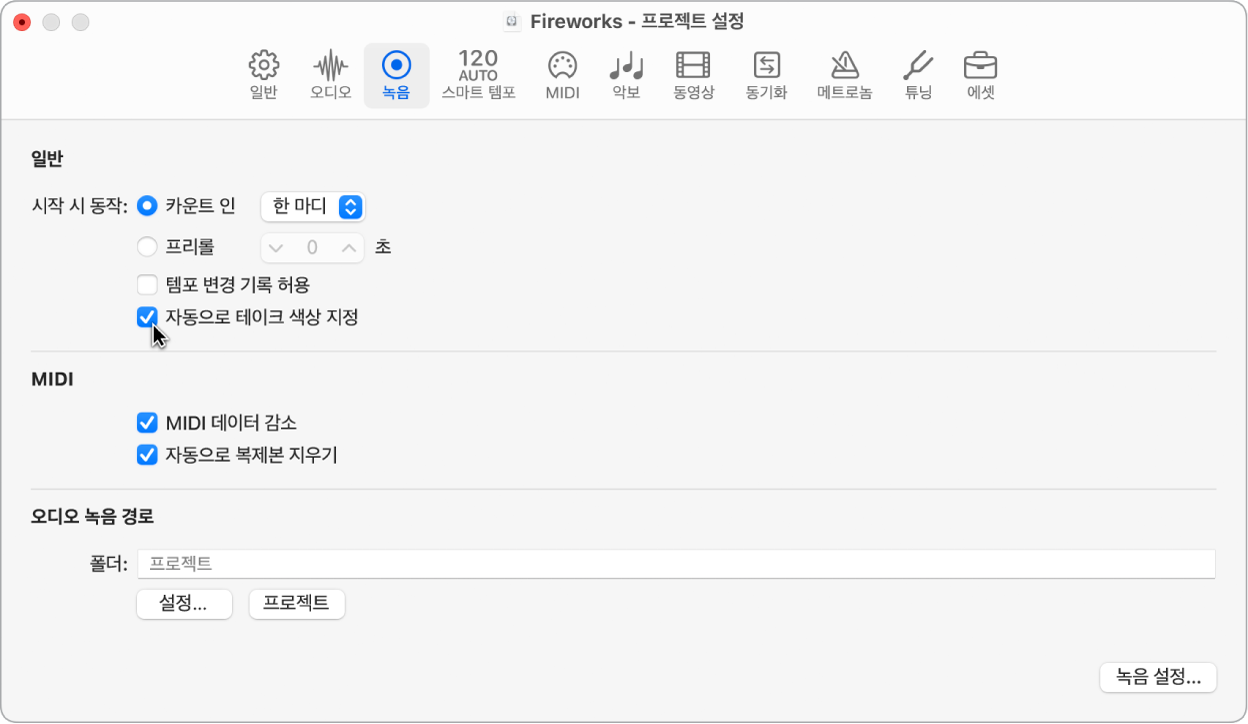Open the 일반 (General) gear icon pane
This screenshot has width=1248, height=724.
pyautogui.click(x=263, y=76)
